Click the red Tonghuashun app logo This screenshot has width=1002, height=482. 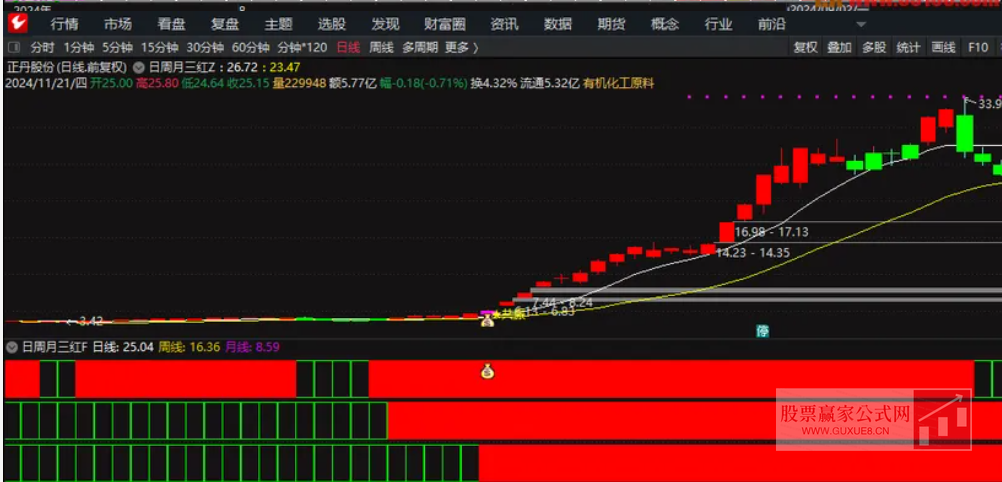[x=17, y=24]
